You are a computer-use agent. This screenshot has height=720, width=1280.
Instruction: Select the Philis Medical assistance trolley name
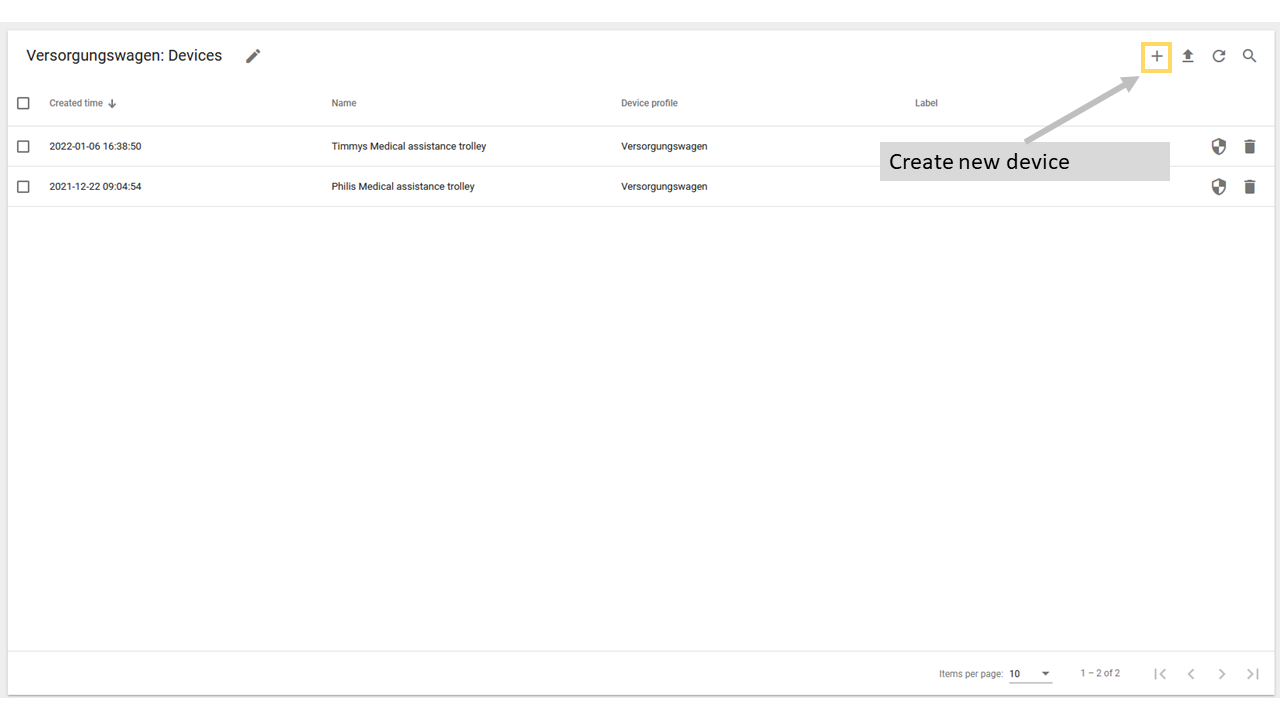tap(403, 187)
